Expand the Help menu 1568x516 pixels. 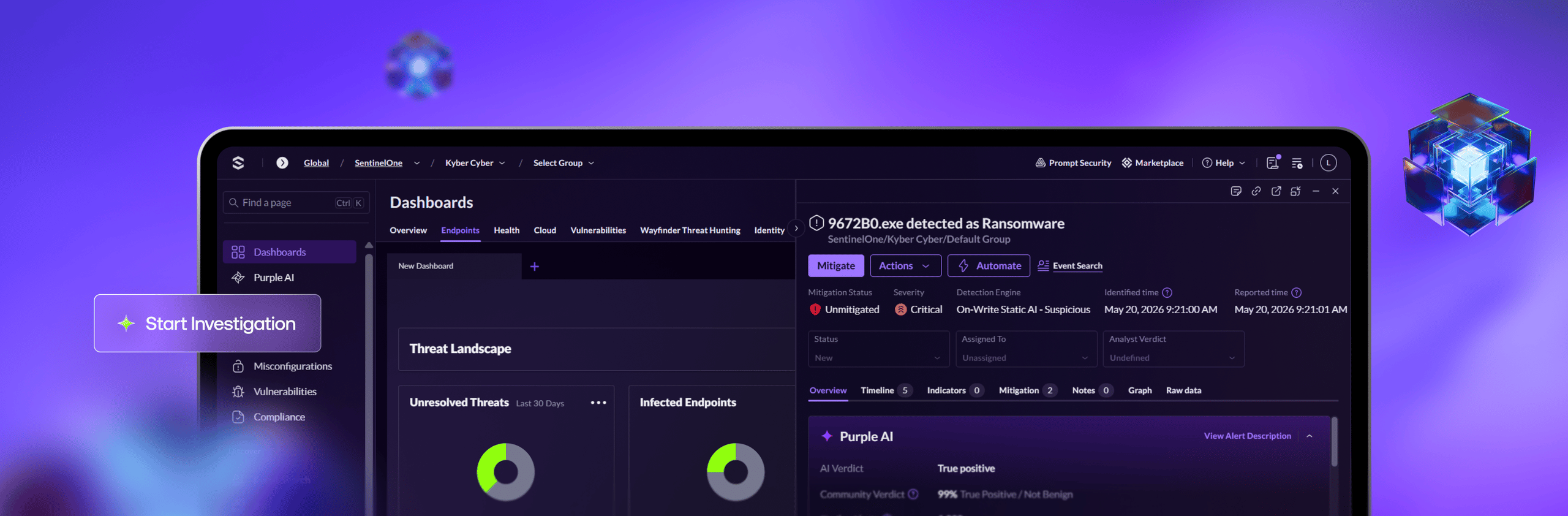tap(1223, 163)
